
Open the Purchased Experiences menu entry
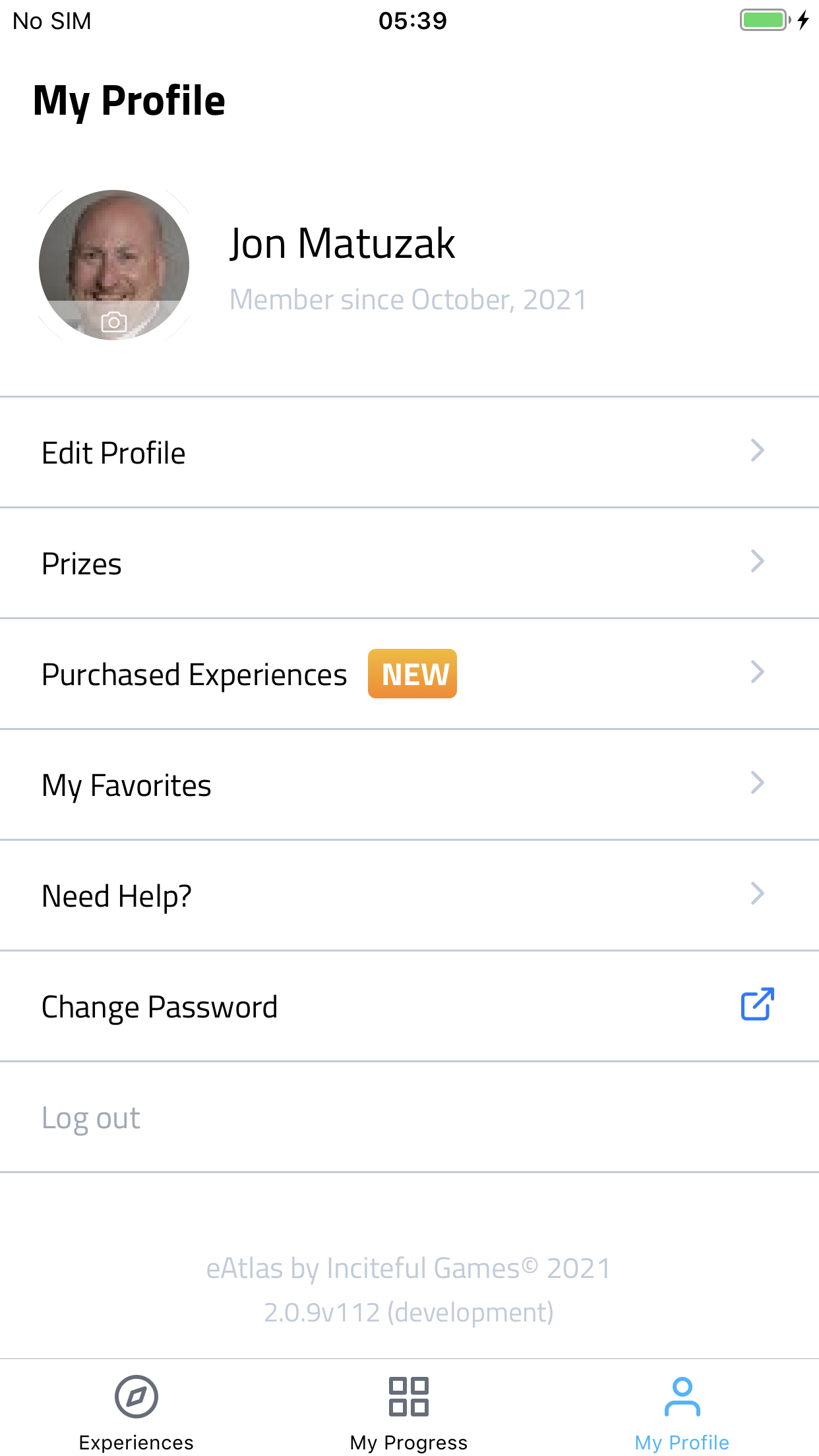[x=194, y=675]
